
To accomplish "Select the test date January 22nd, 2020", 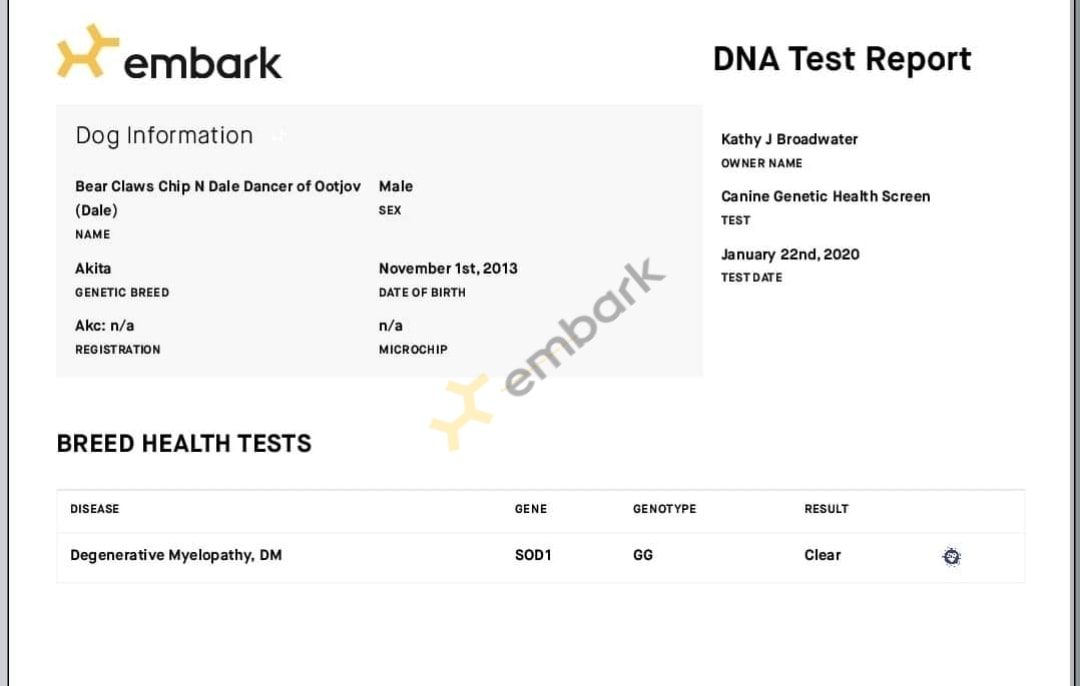I will 790,254.
